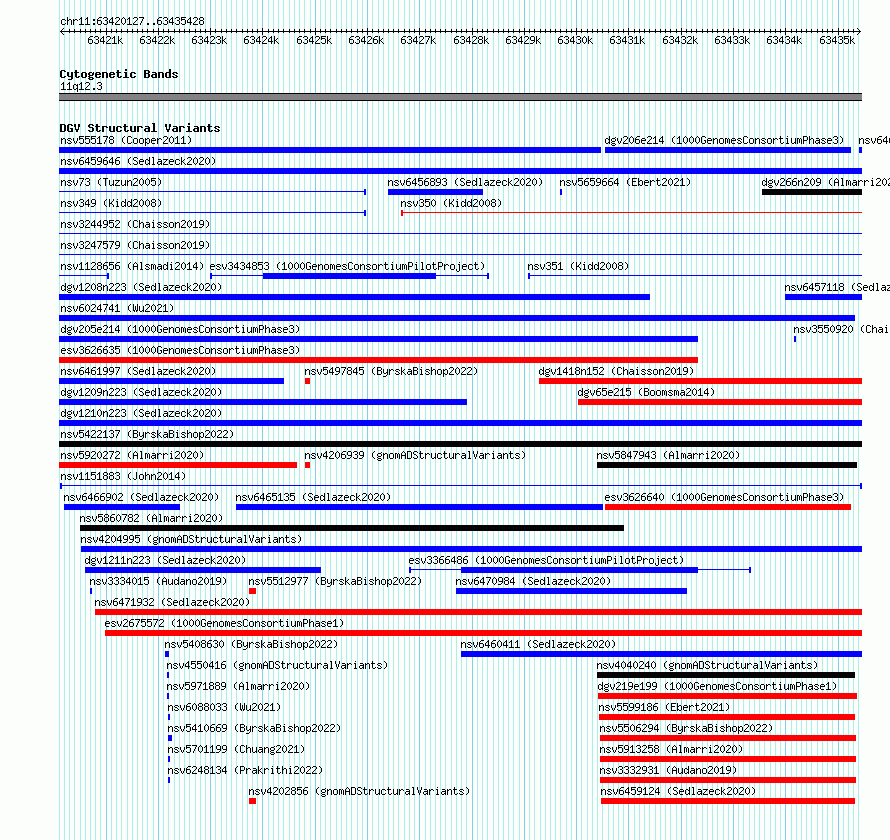
Task: Click nsv3334015 (Audano2019) label
Action: pos(158,581)
